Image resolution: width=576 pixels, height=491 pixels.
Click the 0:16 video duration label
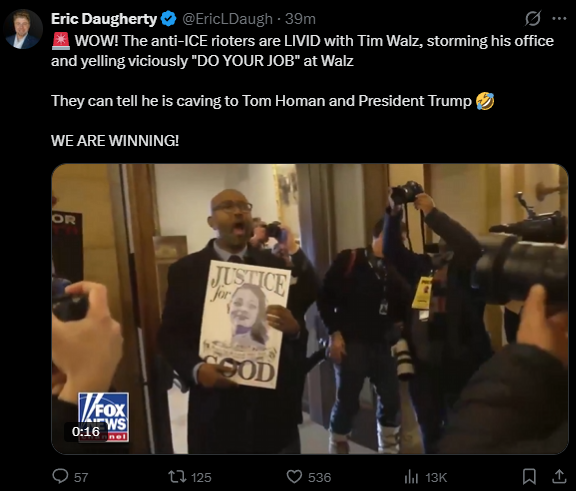tap(86, 431)
